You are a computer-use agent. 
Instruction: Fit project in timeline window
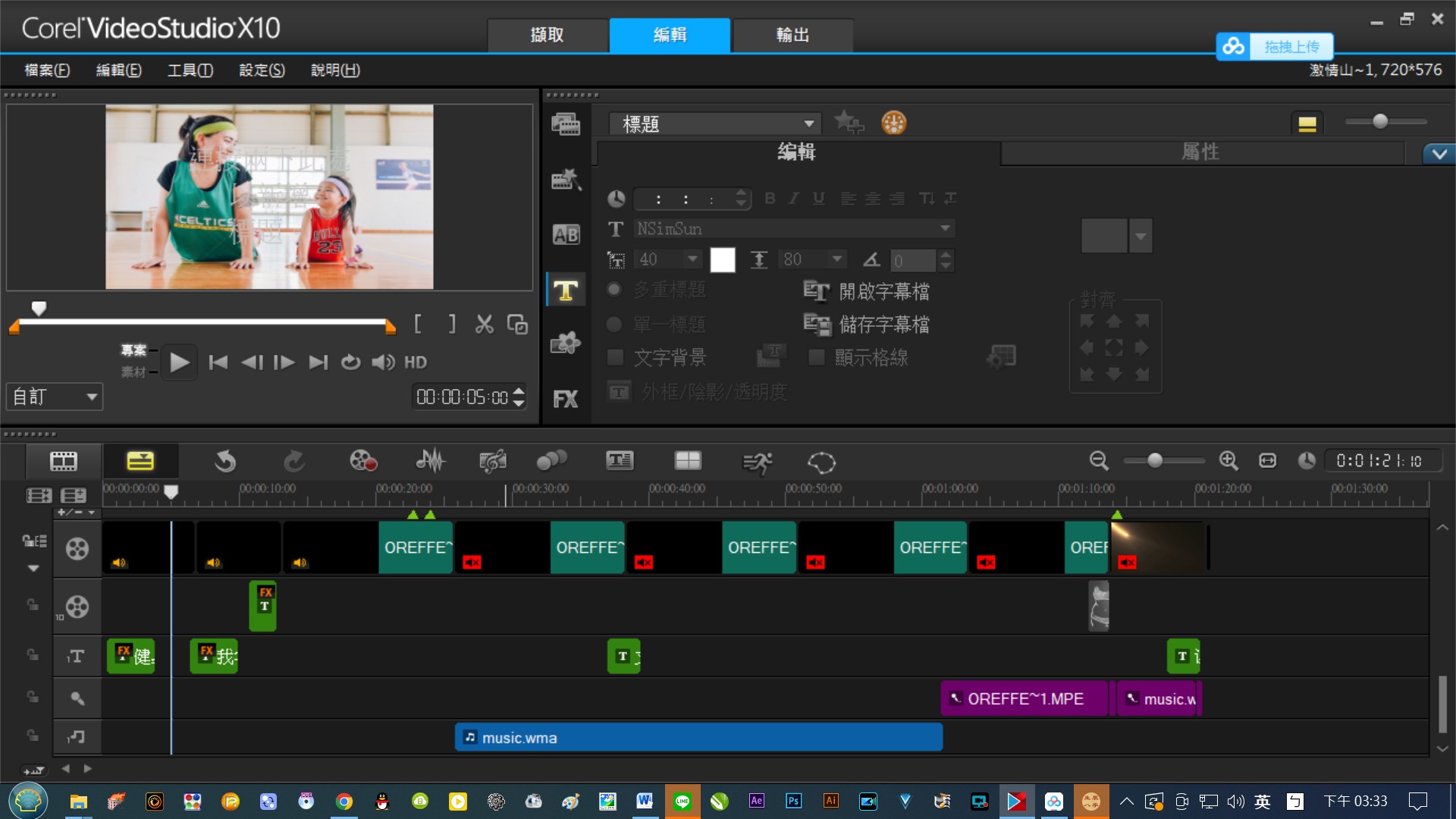pos(1267,460)
